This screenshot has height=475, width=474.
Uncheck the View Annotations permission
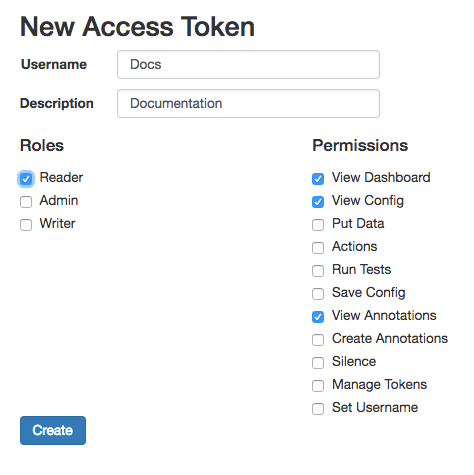[x=318, y=317]
